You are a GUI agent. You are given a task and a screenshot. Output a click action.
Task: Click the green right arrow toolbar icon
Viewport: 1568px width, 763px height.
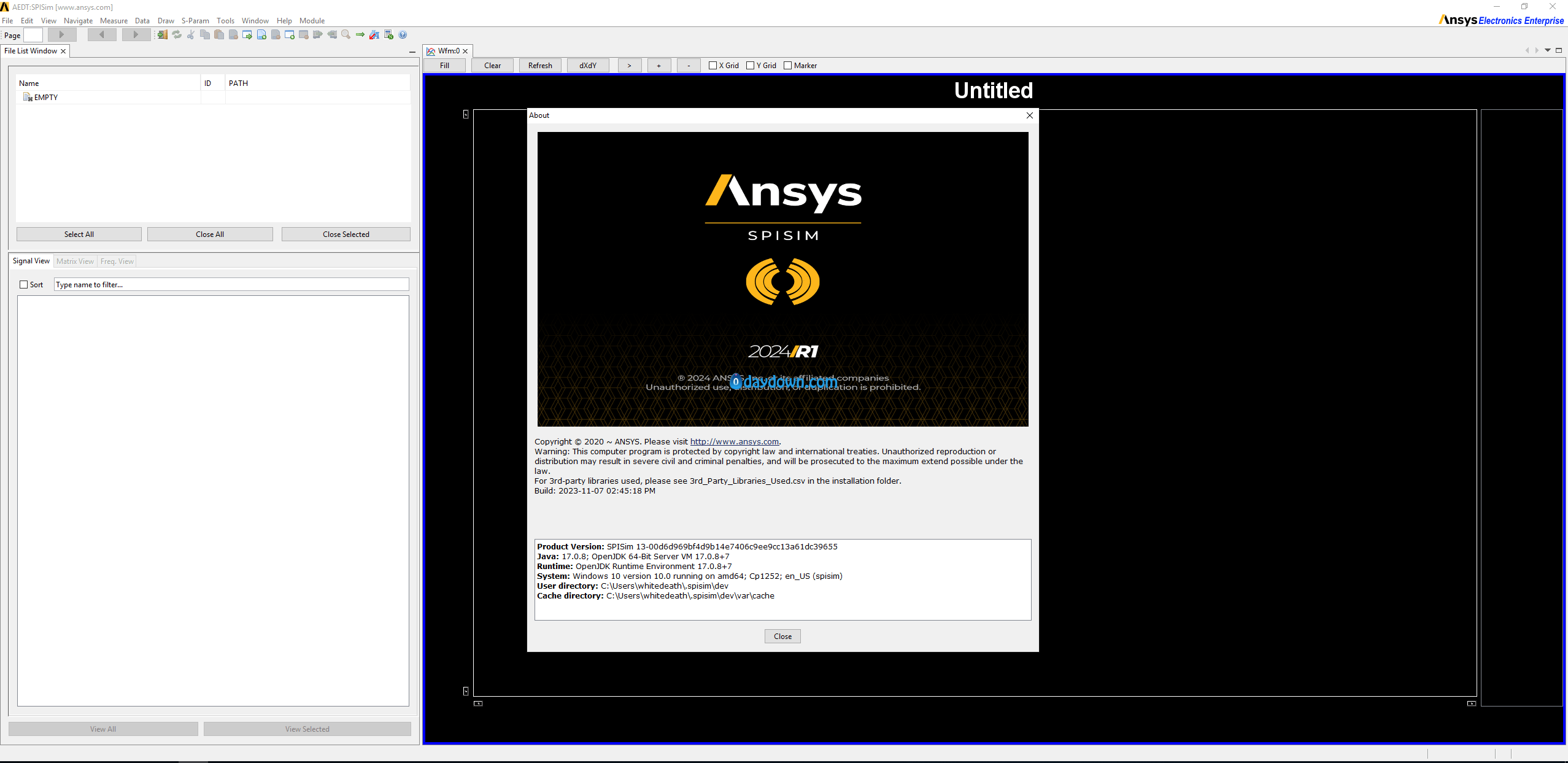click(360, 35)
